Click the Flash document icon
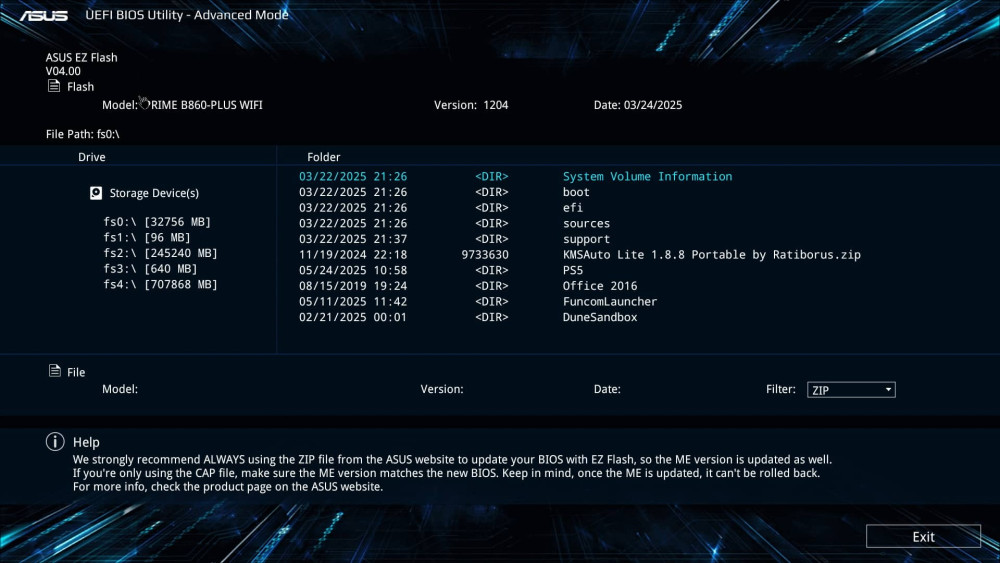Image resolution: width=1000 pixels, height=563 pixels. pyautogui.click(x=54, y=86)
